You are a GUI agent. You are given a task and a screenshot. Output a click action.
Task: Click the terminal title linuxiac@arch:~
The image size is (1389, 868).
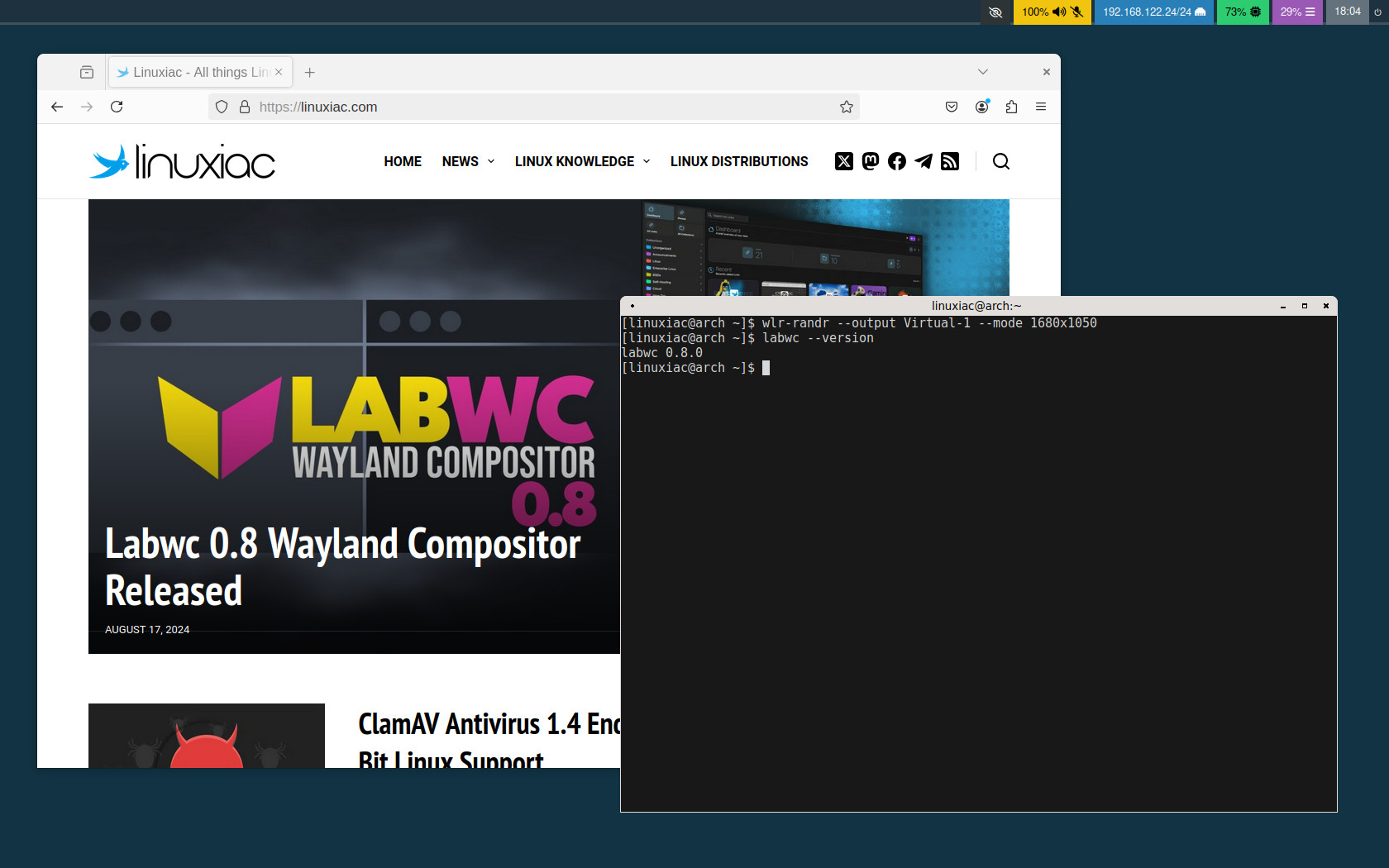[976, 306]
